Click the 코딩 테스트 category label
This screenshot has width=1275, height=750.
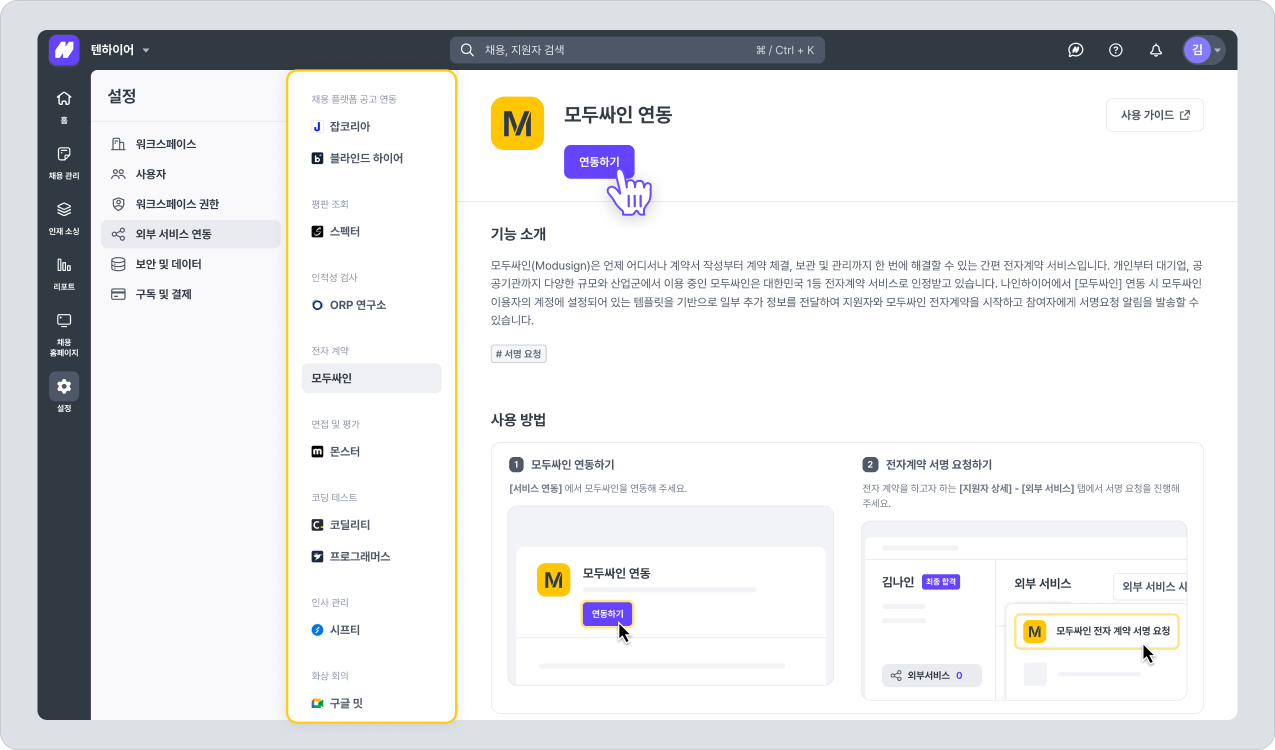334,497
